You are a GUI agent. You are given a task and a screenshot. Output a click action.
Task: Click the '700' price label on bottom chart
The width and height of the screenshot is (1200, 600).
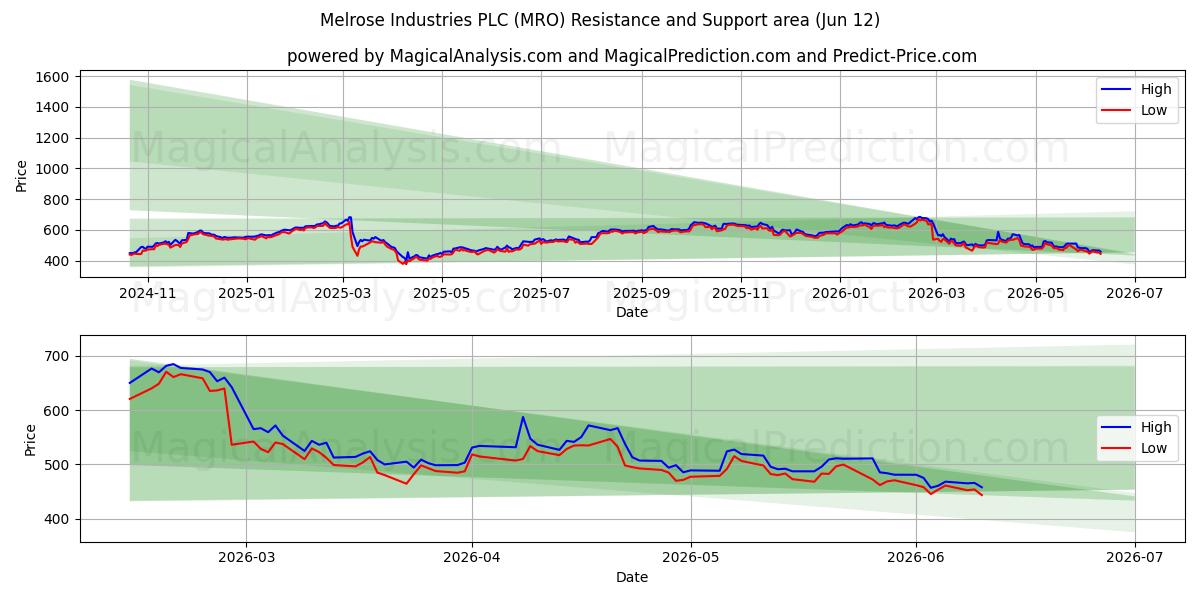[55, 356]
